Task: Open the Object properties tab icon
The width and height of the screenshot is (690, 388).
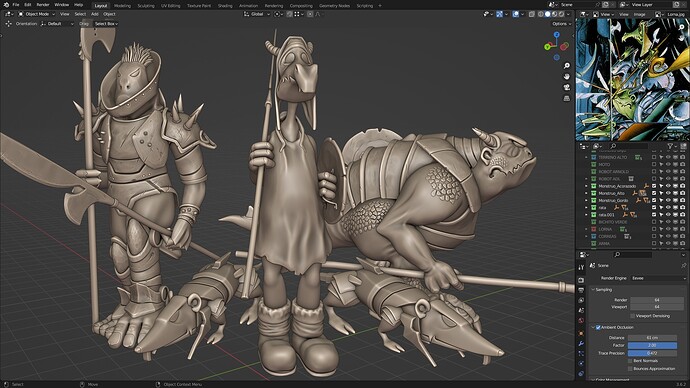Action: [x=581, y=333]
